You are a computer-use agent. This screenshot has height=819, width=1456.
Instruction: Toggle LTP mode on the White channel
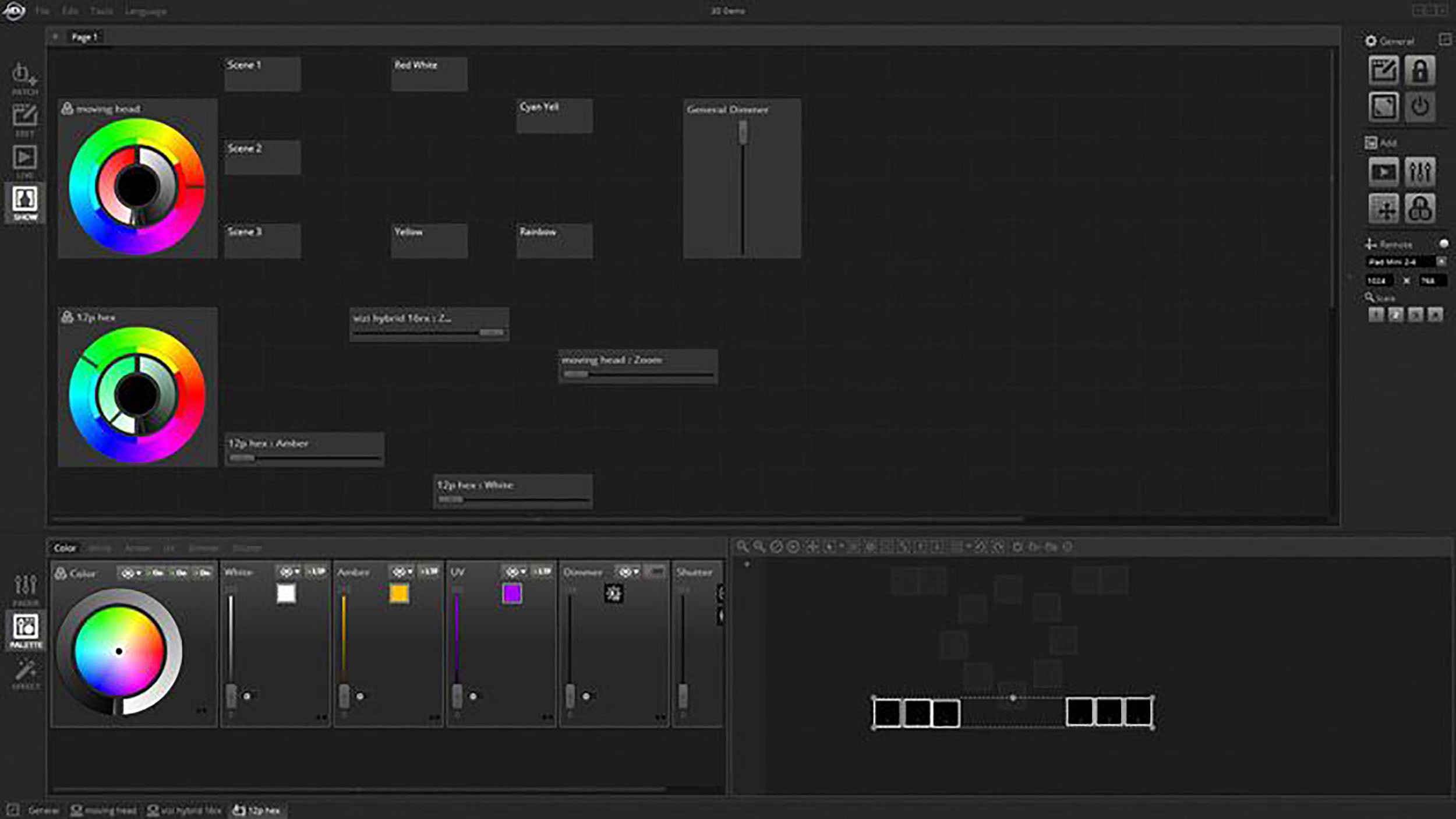click(x=319, y=571)
